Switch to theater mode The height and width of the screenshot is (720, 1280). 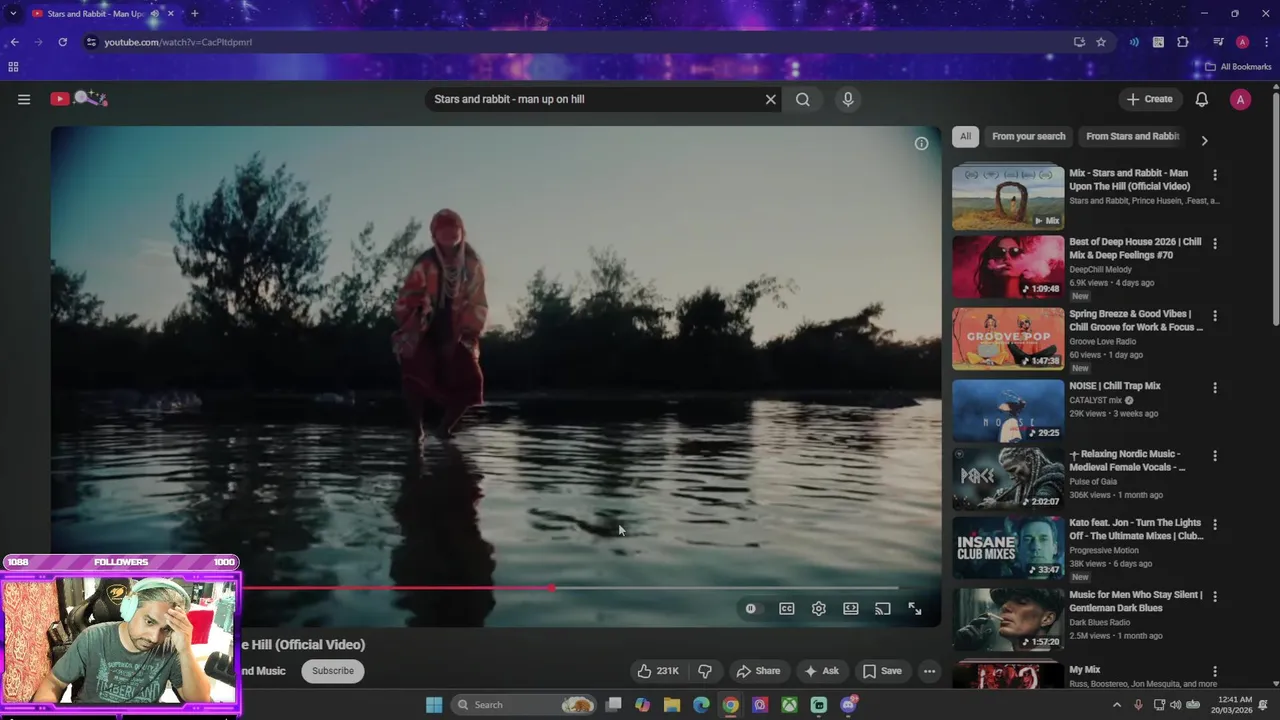(851, 608)
